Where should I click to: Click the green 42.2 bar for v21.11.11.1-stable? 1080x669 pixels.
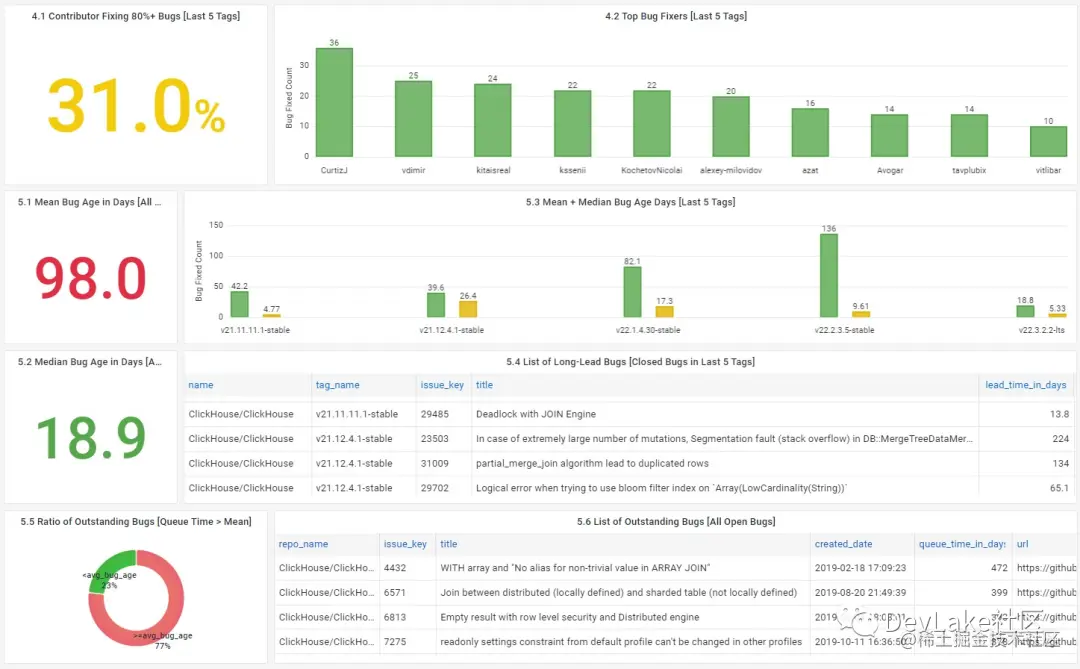pos(239,305)
